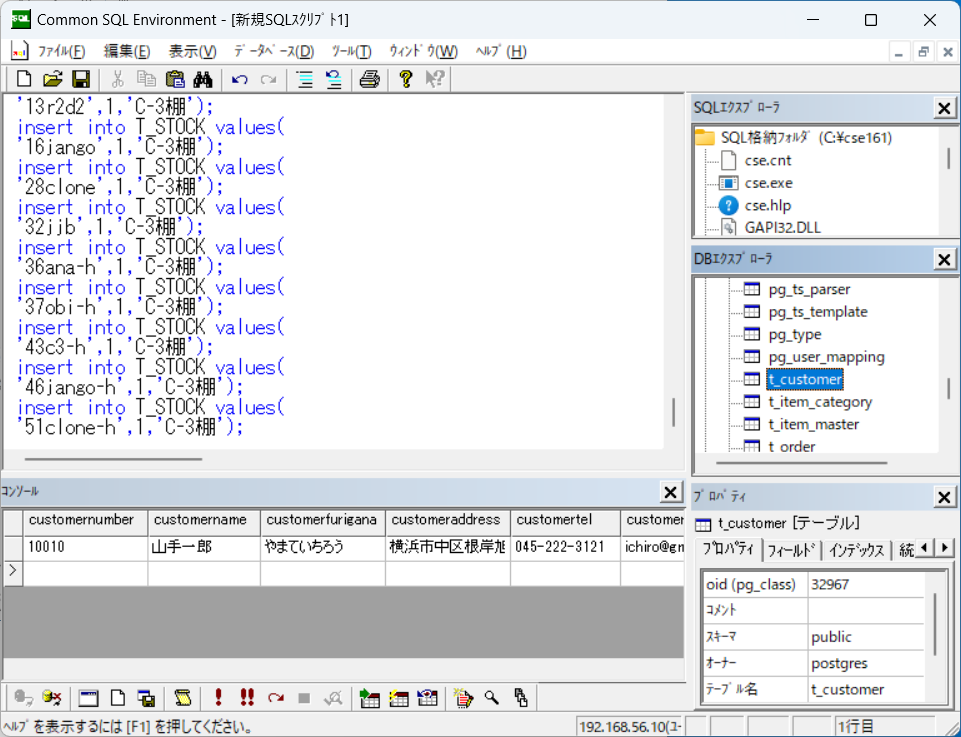This screenshot has height=737, width=961.
Task: Click the cell containing 045-222-3121
Action: coord(565,548)
